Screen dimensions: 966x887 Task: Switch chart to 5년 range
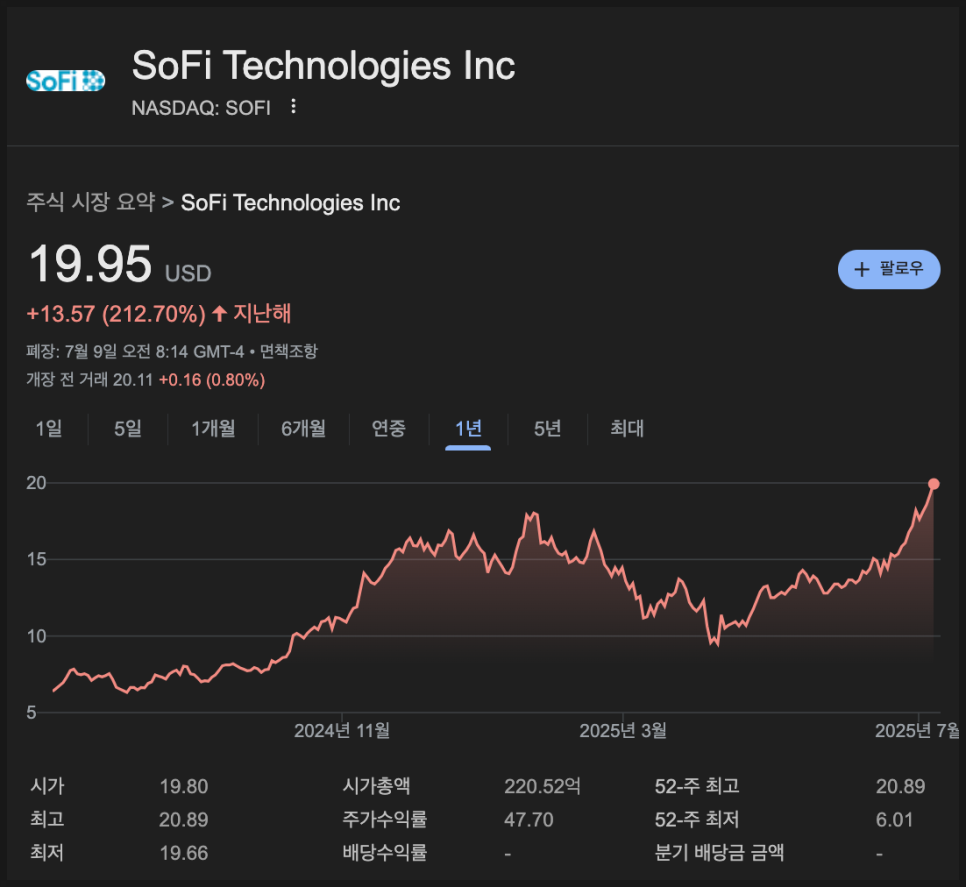(x=548, y=428)
